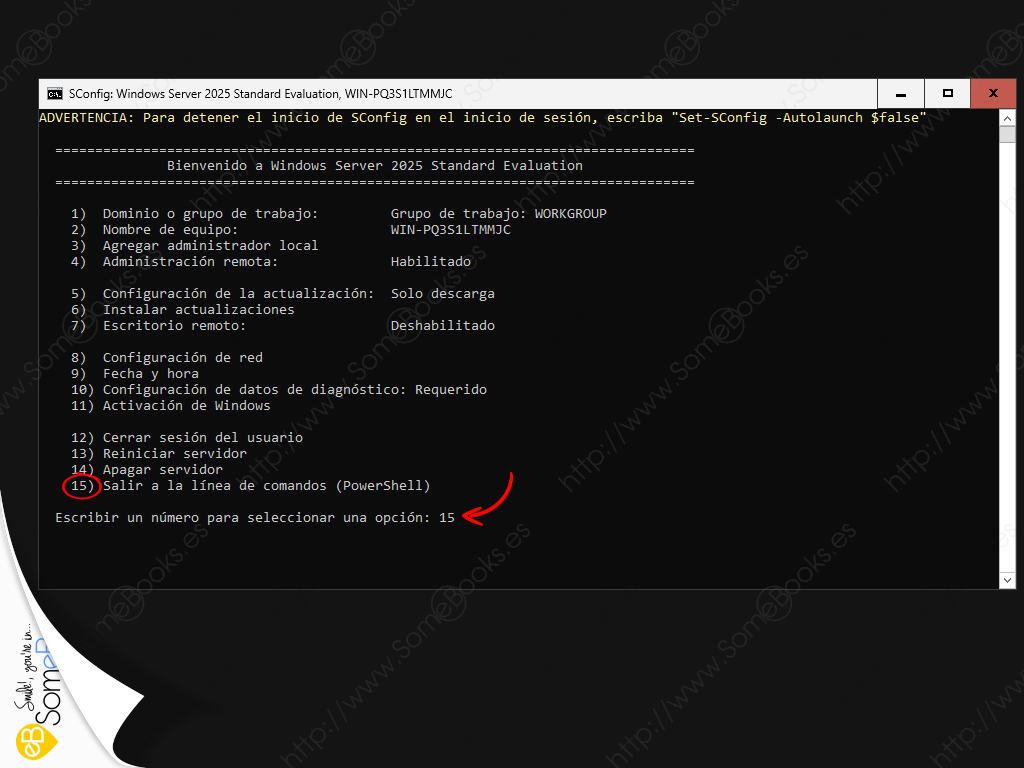The image size is (1024, 768).
Task: Minimize the SConfig window
Action: [900, 93]
